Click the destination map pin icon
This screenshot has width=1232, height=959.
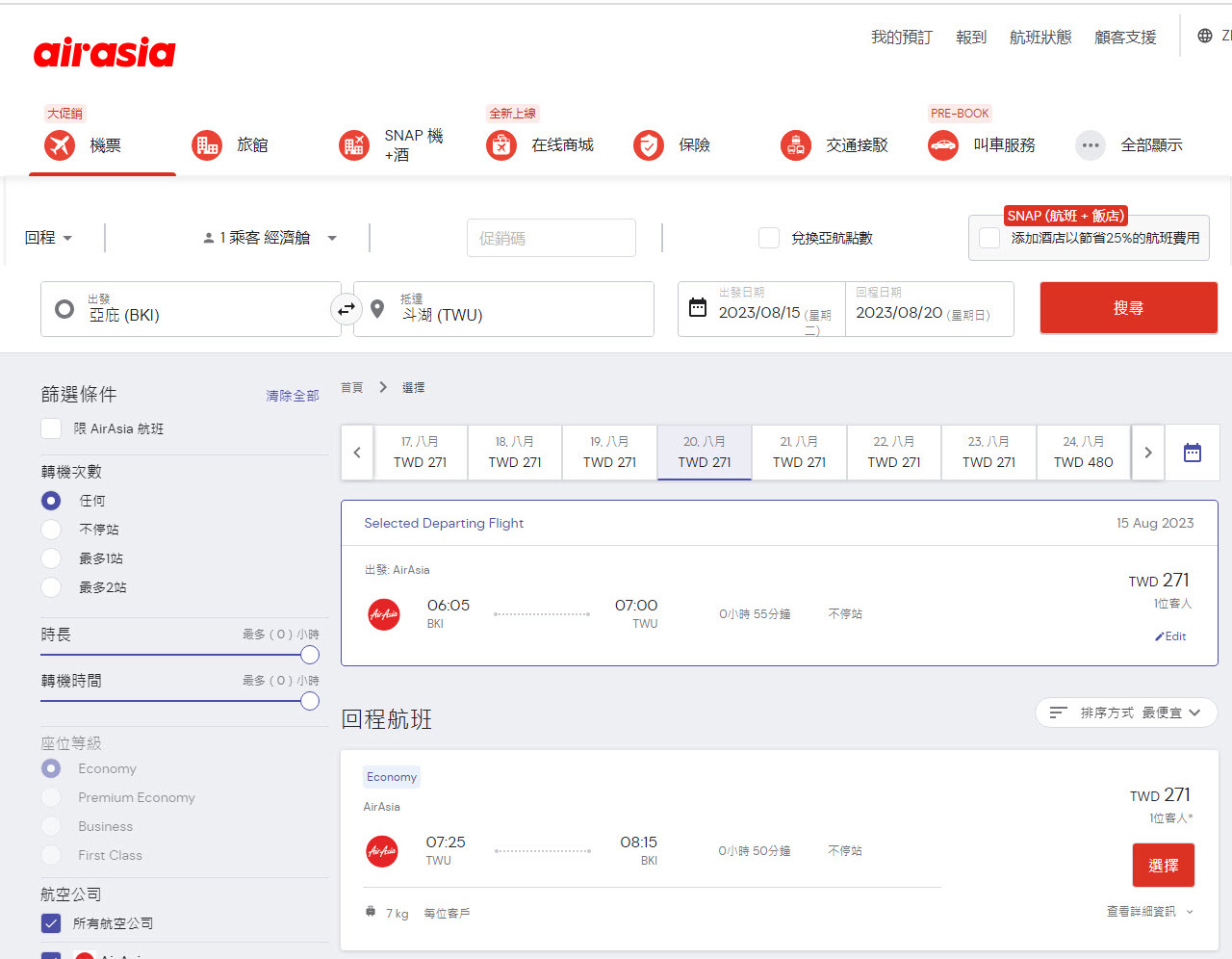pos(378,309)
